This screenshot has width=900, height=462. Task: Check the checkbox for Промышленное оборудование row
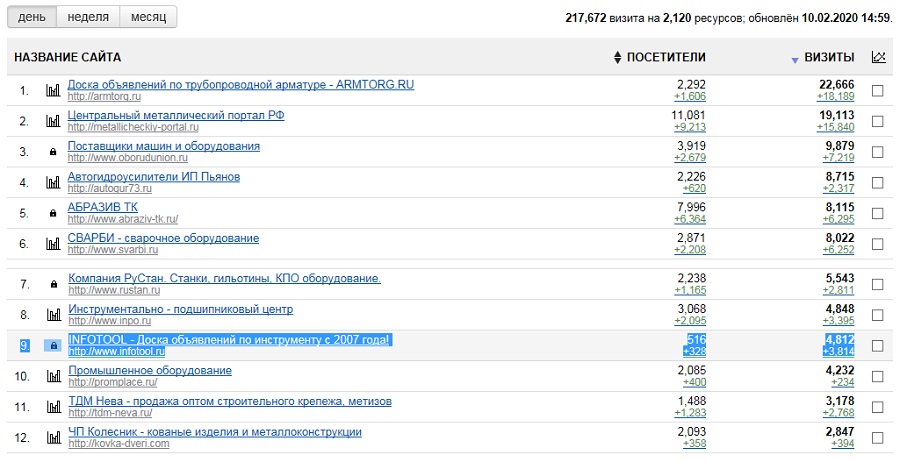(x=878, y=376)
